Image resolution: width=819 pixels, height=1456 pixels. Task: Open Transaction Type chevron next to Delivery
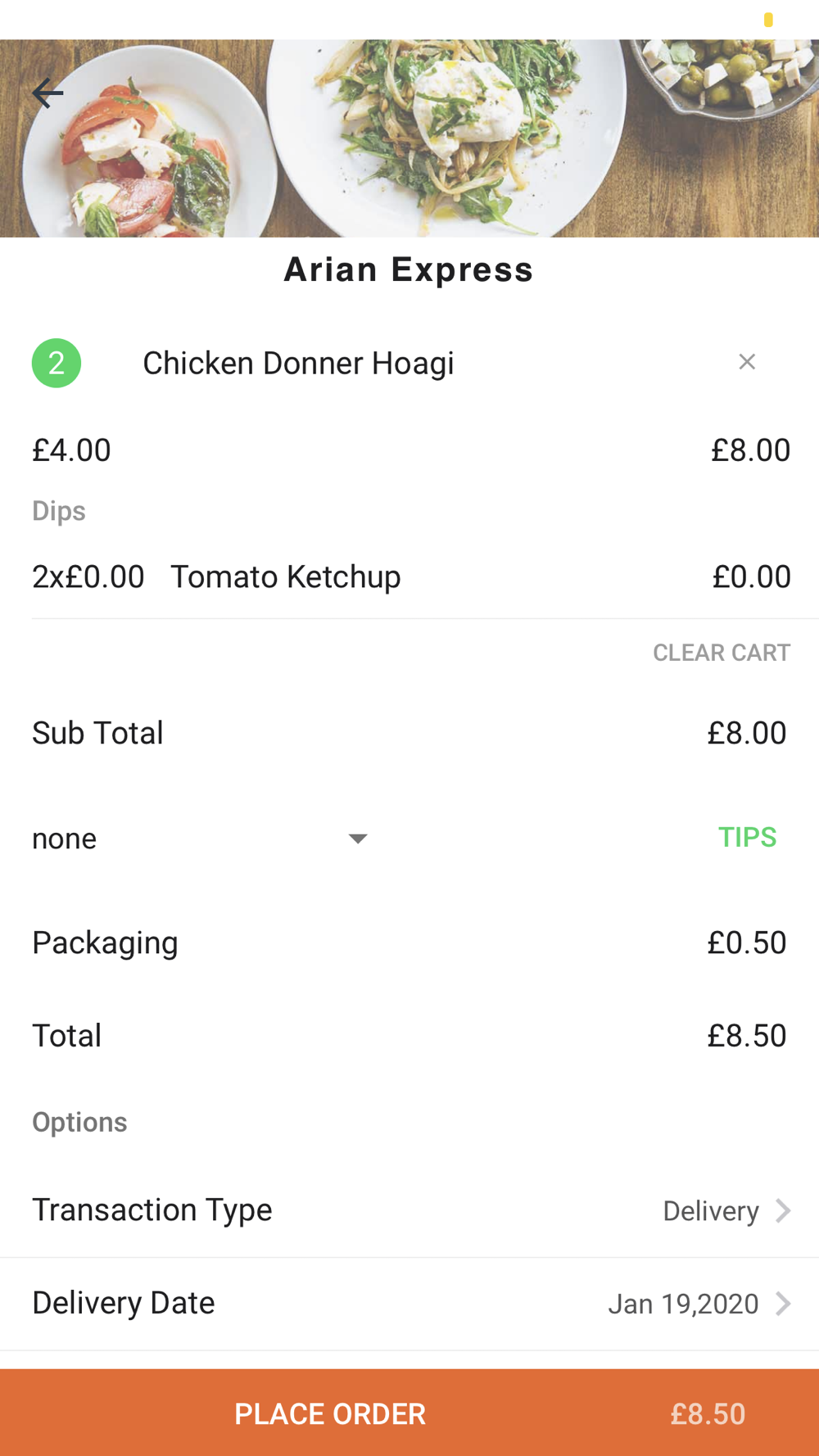[x=783, y=1210]
